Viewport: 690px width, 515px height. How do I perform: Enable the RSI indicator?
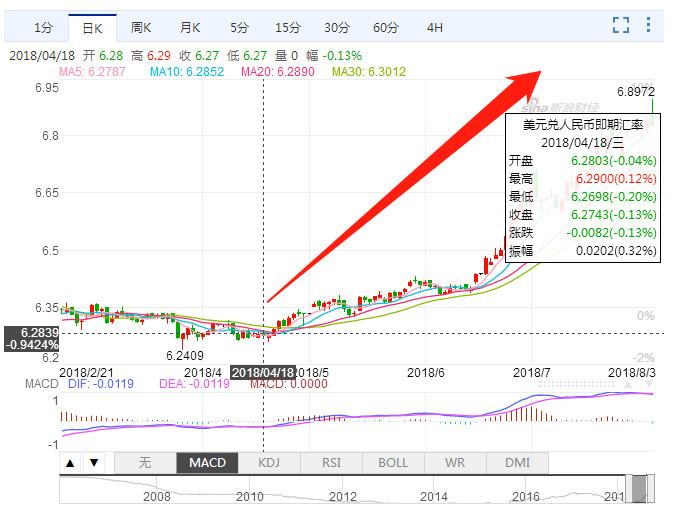click(332, 463)
